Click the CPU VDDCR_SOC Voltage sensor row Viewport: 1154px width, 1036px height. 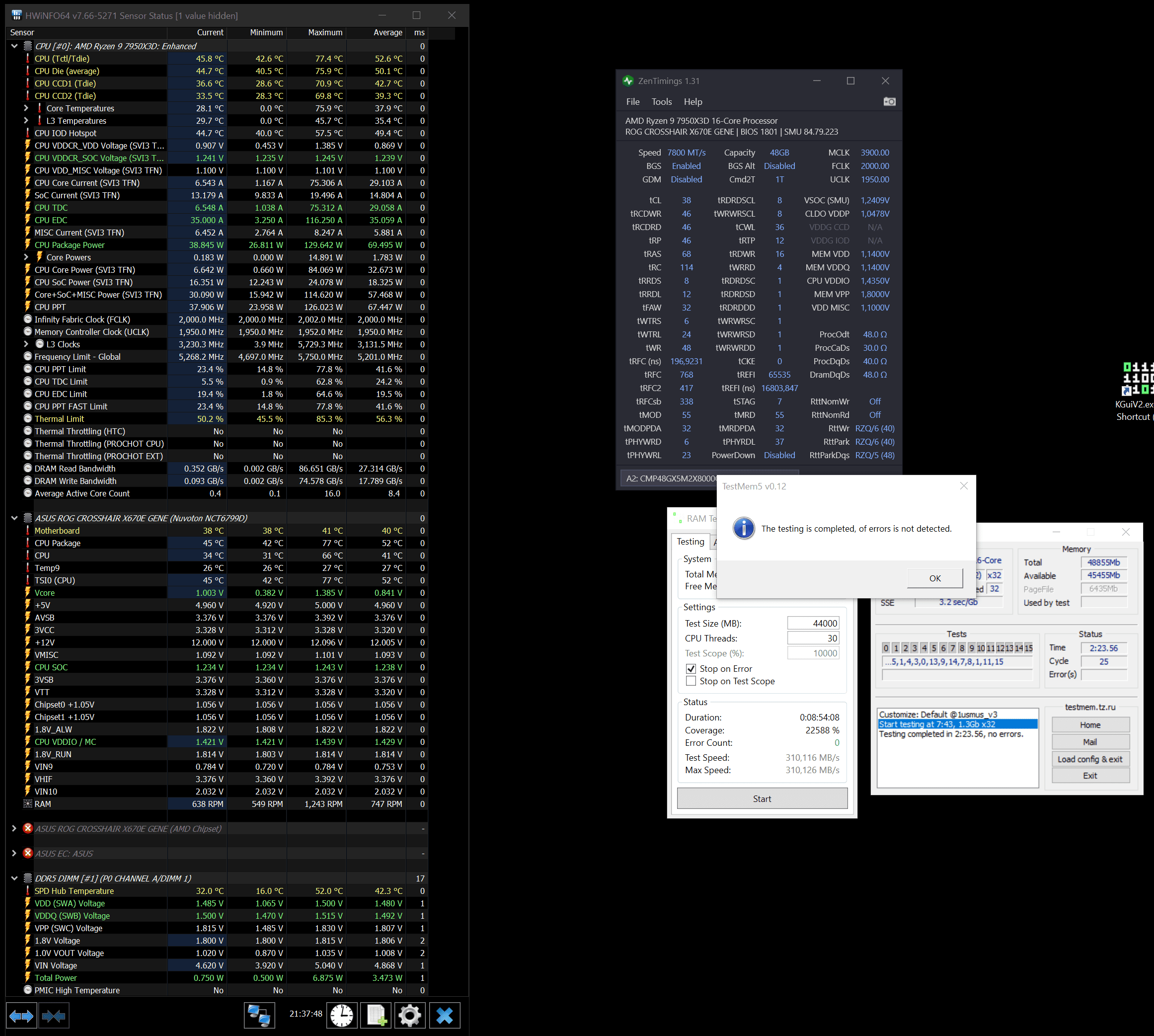(x=216, y=158)
